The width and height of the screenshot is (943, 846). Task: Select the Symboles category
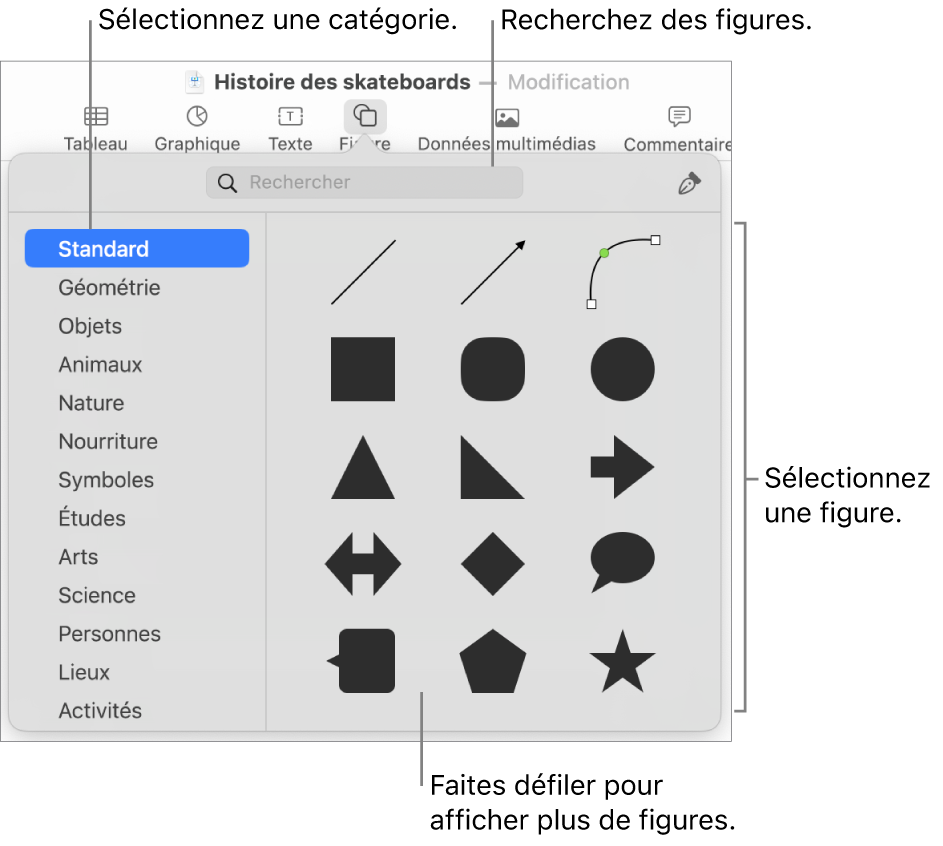[x=106, y=480]
